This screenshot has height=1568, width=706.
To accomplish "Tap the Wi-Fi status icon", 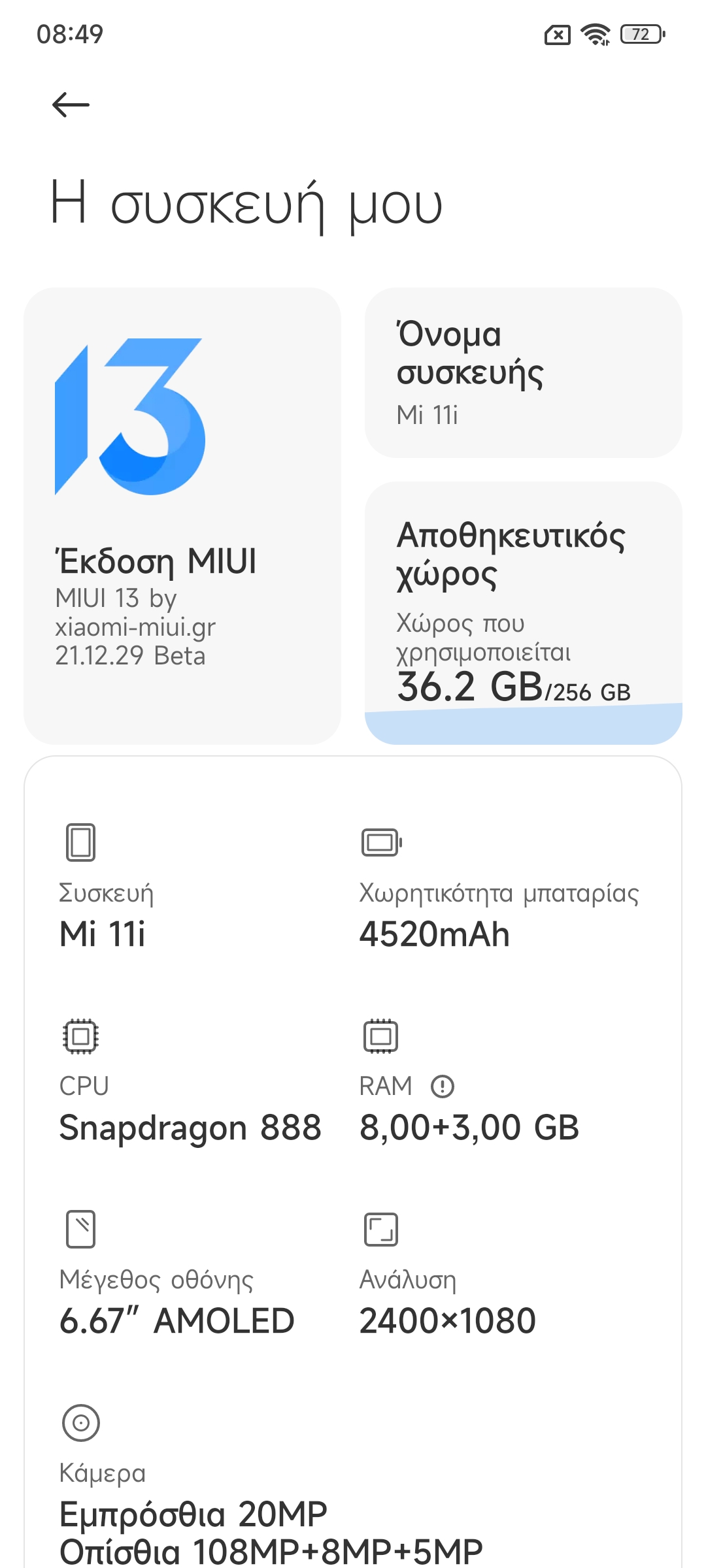I will (x=596, y=34).
